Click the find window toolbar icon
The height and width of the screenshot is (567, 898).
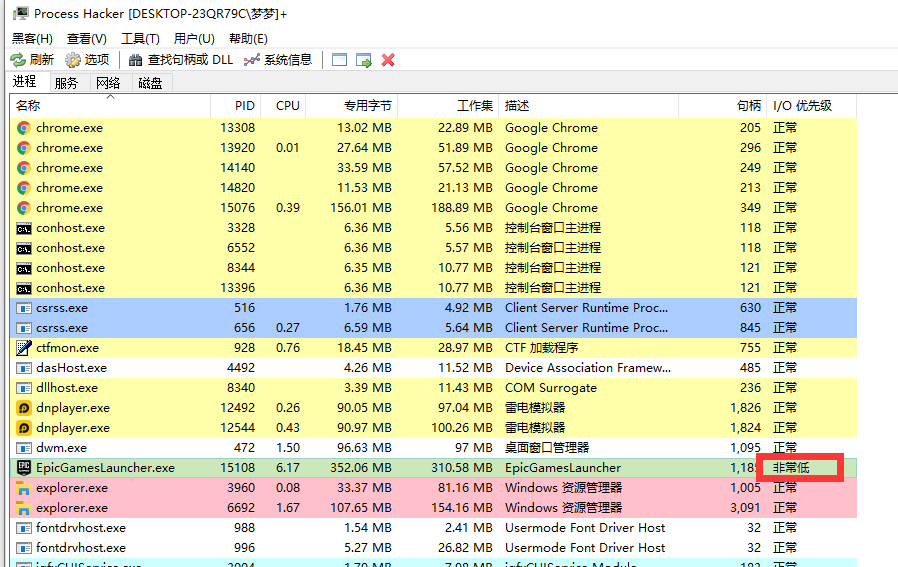coord(339,60)
